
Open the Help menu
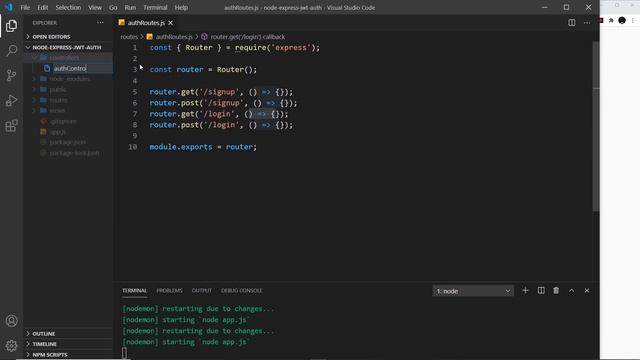[x=181, y=7]
